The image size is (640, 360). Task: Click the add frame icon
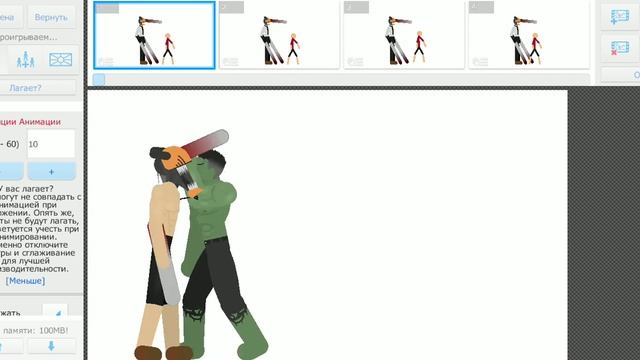coord(620,17)
